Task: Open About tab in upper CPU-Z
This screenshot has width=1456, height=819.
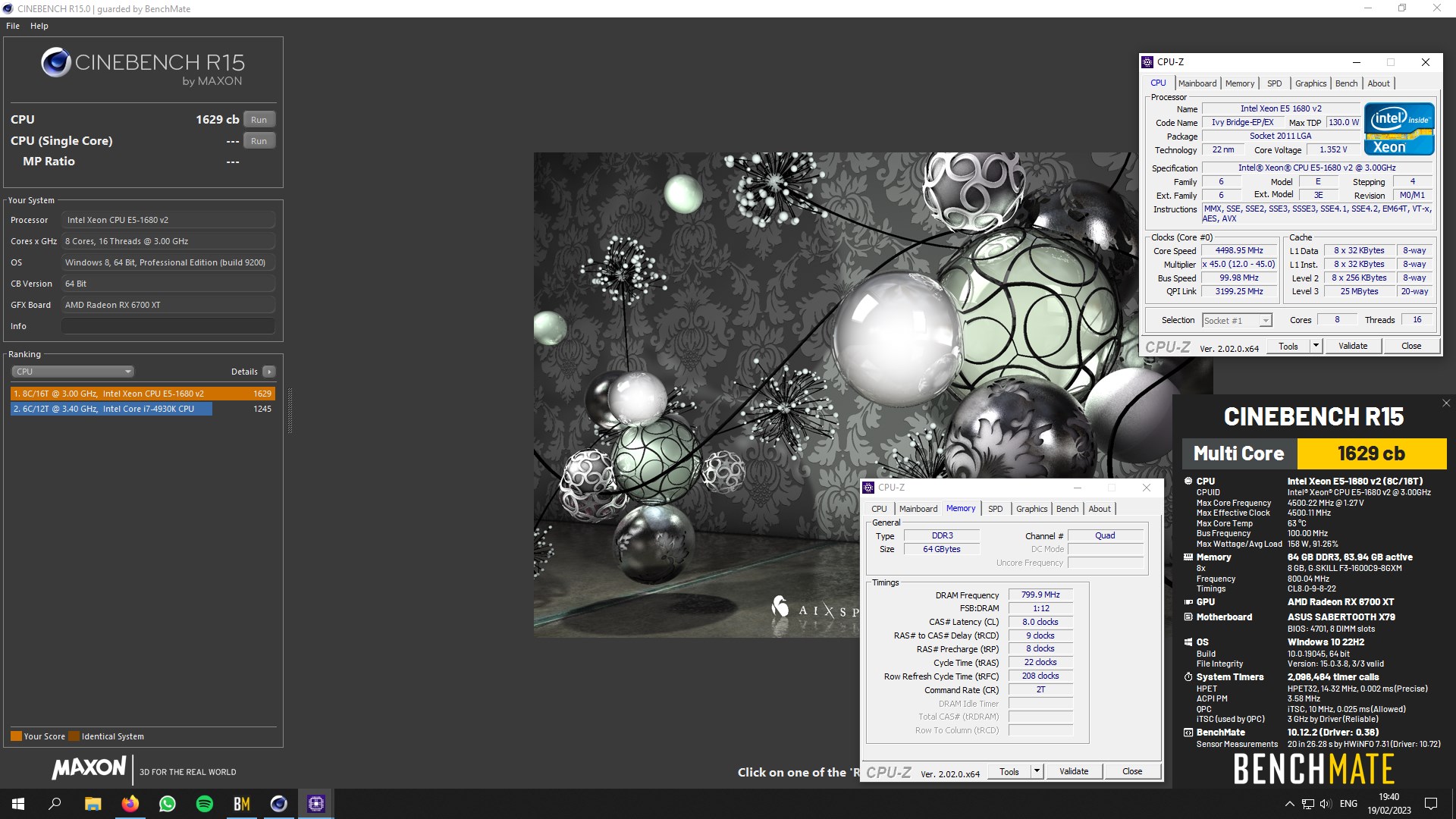Action: coord(1379,83)
